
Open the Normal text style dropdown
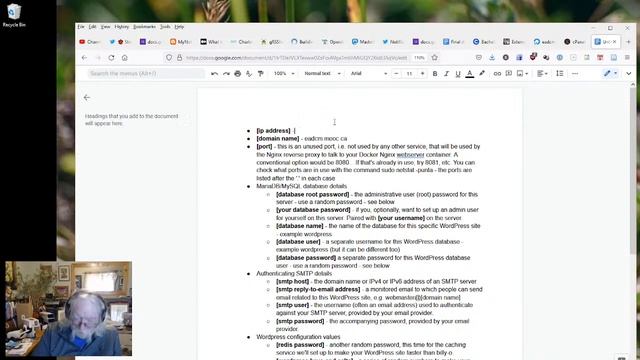coord(322,73)
